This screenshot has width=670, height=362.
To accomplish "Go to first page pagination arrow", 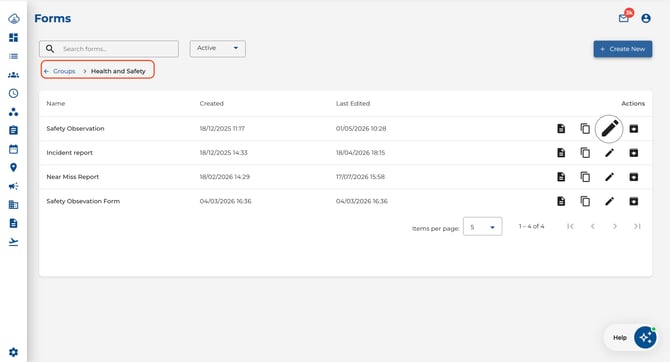I will tap(570, 227).
